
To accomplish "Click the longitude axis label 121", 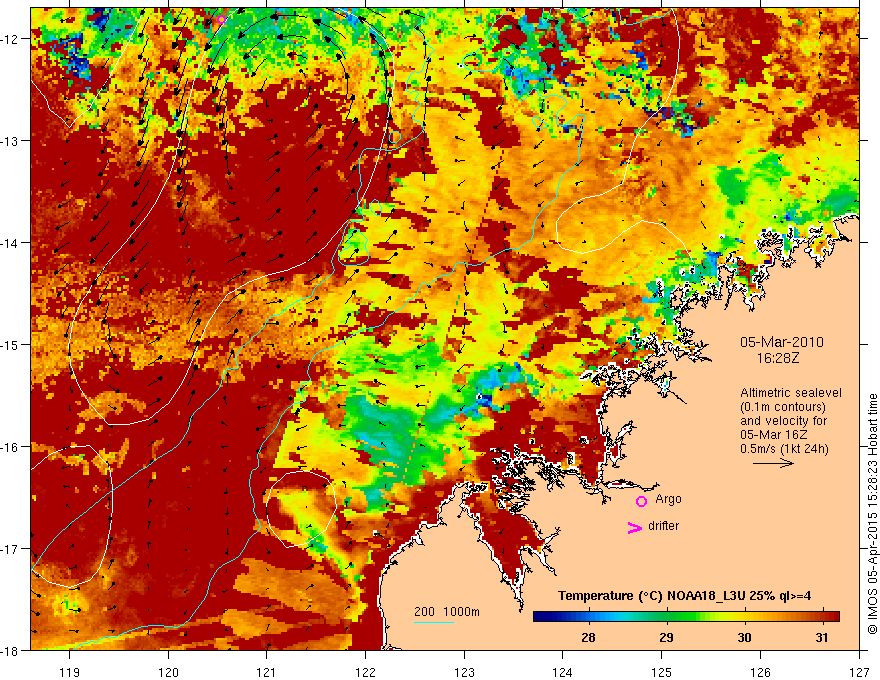I will coord(267,672).
